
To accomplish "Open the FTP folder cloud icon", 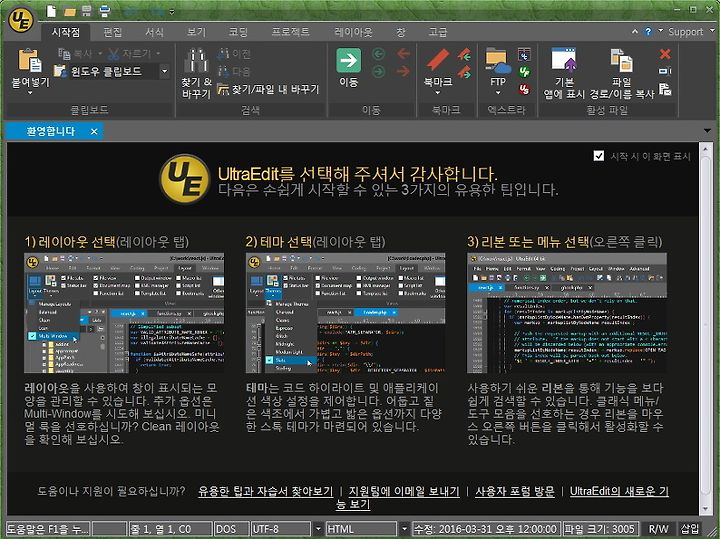I will pyautogui.click(x=498, y=60).
